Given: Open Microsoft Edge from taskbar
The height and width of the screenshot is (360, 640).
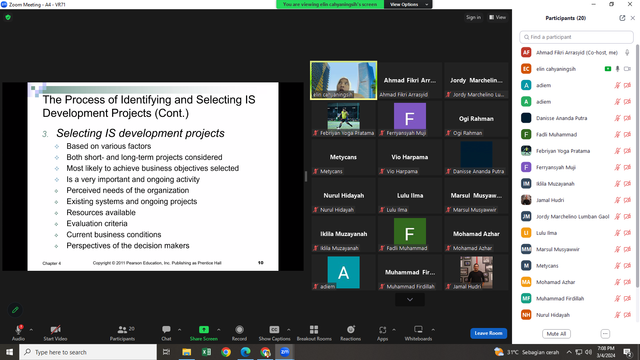Looking at the screenshot, I should pos(246,352).
